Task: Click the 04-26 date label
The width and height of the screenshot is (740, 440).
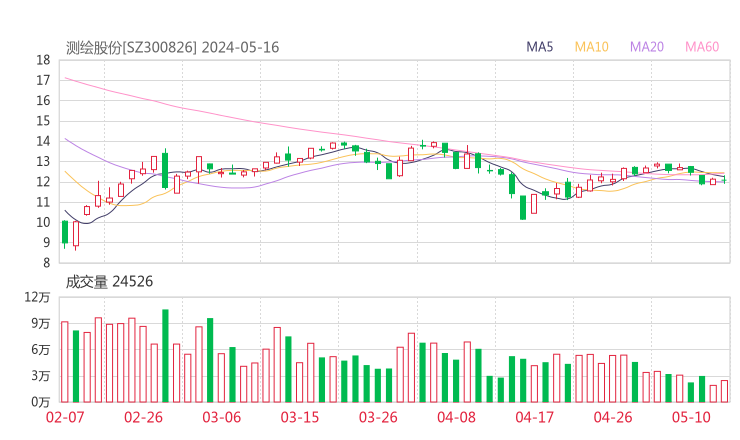Action: point(613,417)
